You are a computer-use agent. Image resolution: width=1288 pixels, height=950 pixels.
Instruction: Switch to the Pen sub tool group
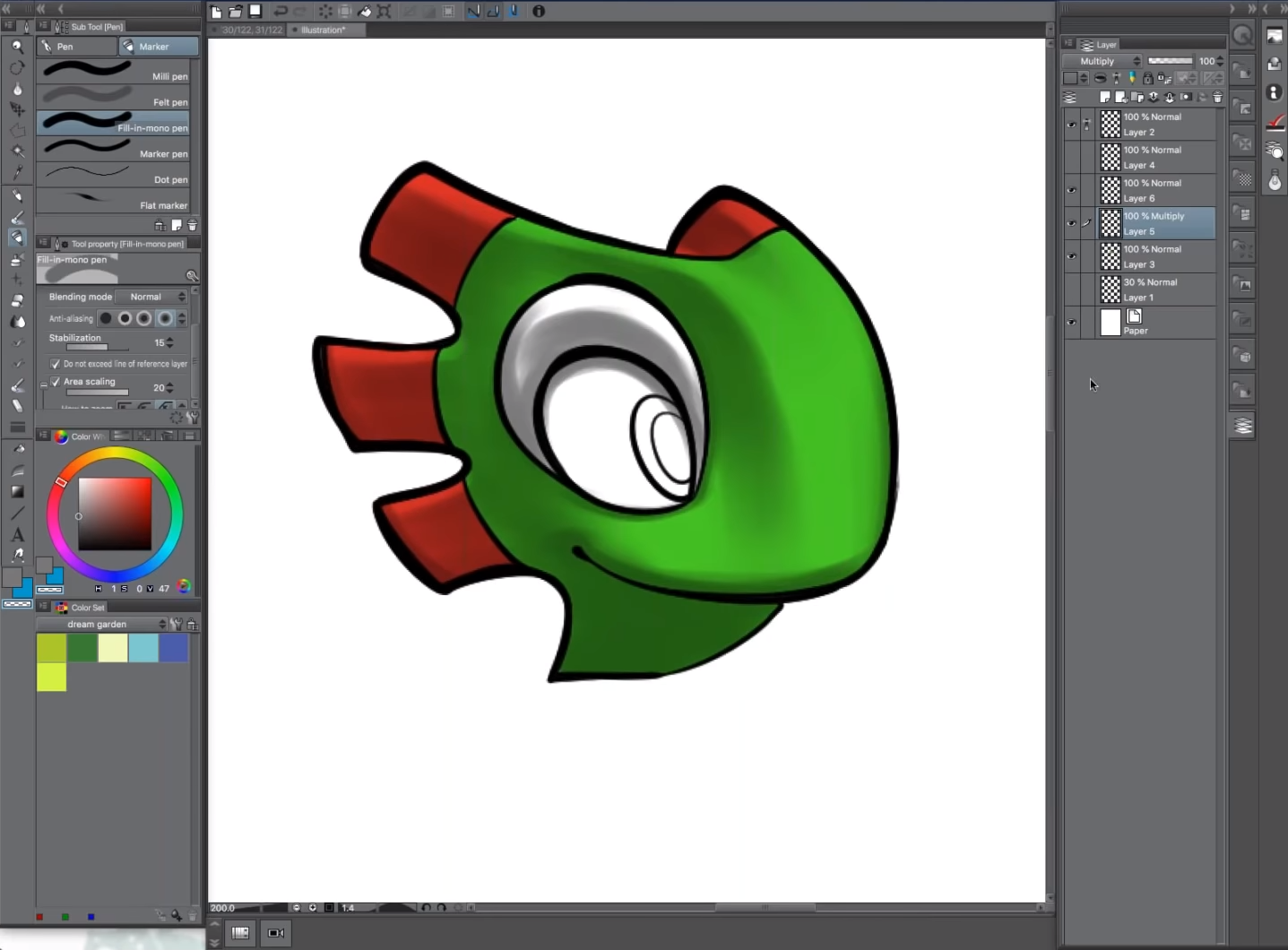77,47
